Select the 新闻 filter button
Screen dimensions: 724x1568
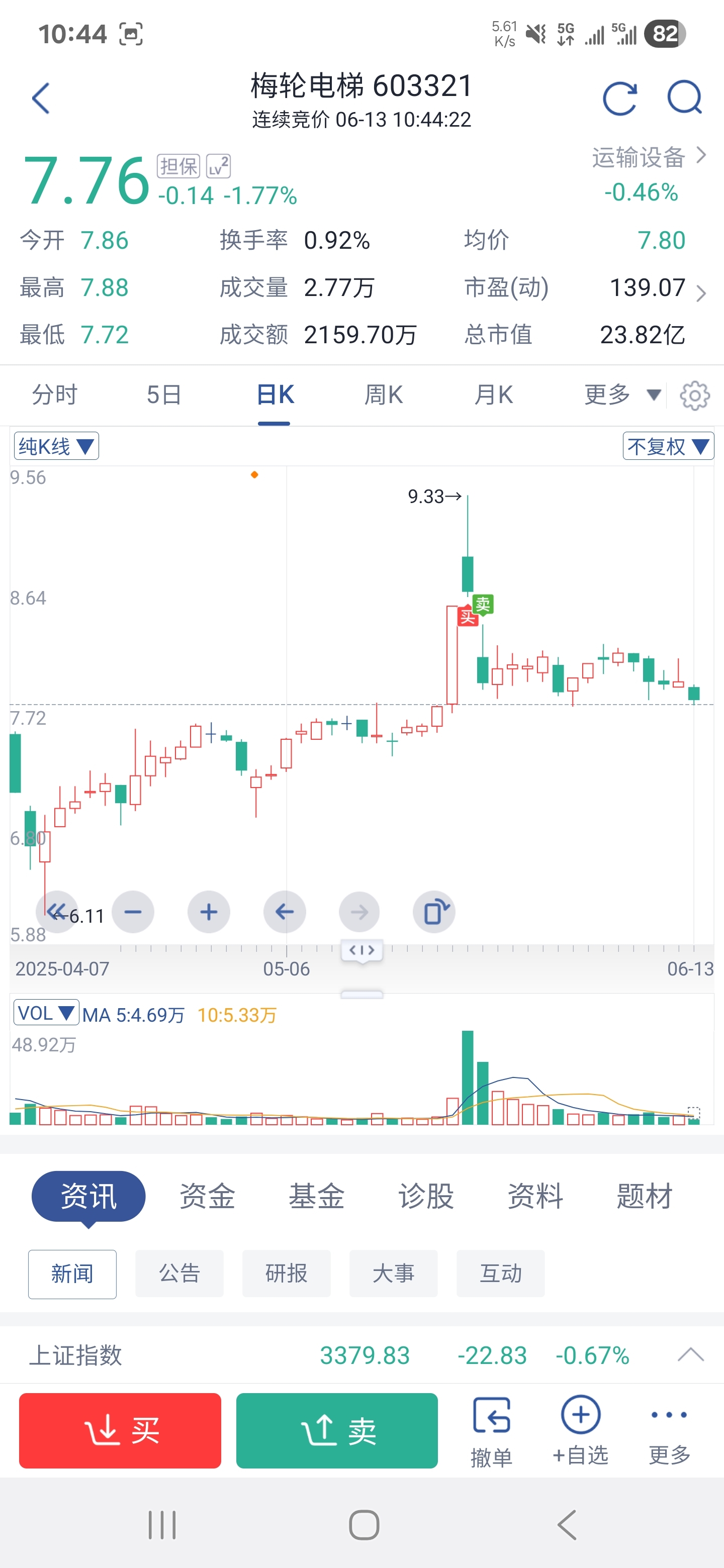[72, 1273]
